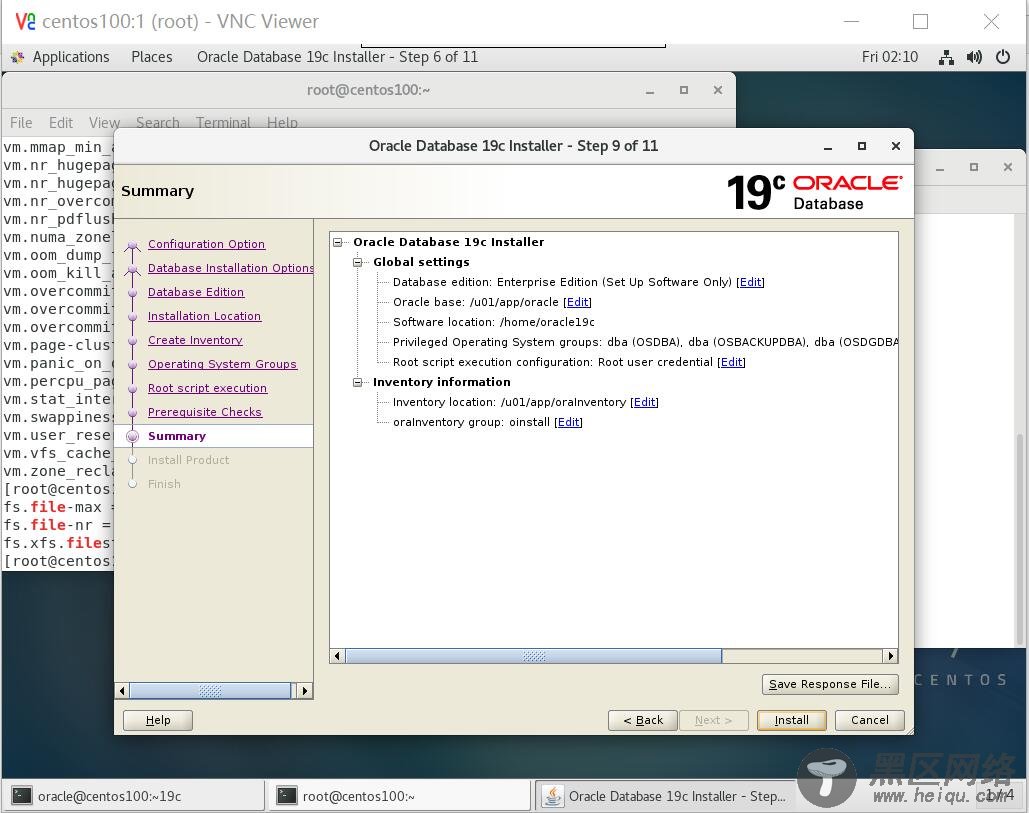Close the Oracle Database 19c Installer dialog

click(x=895, y=146)
